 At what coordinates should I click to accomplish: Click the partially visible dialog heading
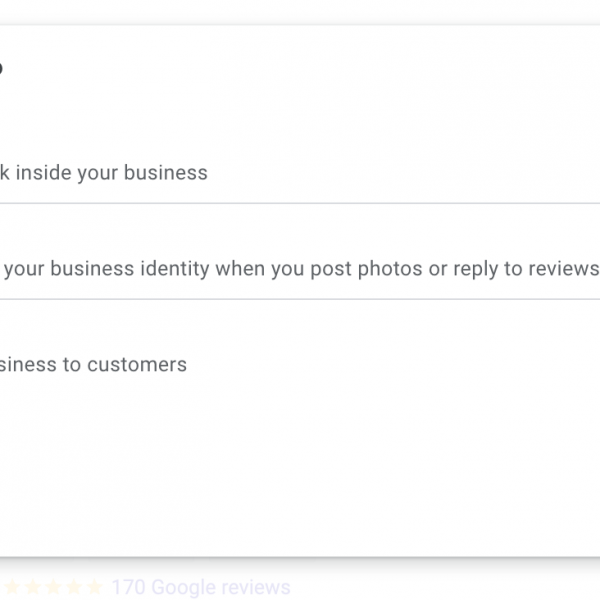click(x=2, y=68)
